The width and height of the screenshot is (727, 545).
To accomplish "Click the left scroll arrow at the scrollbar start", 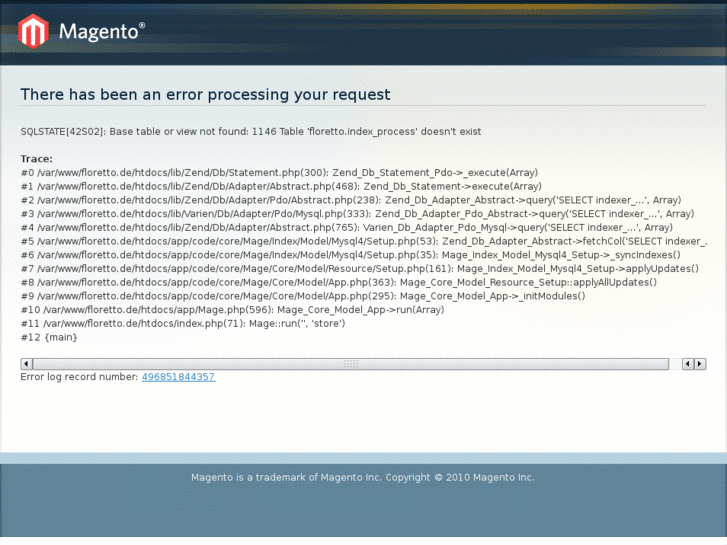I will 27,364.
